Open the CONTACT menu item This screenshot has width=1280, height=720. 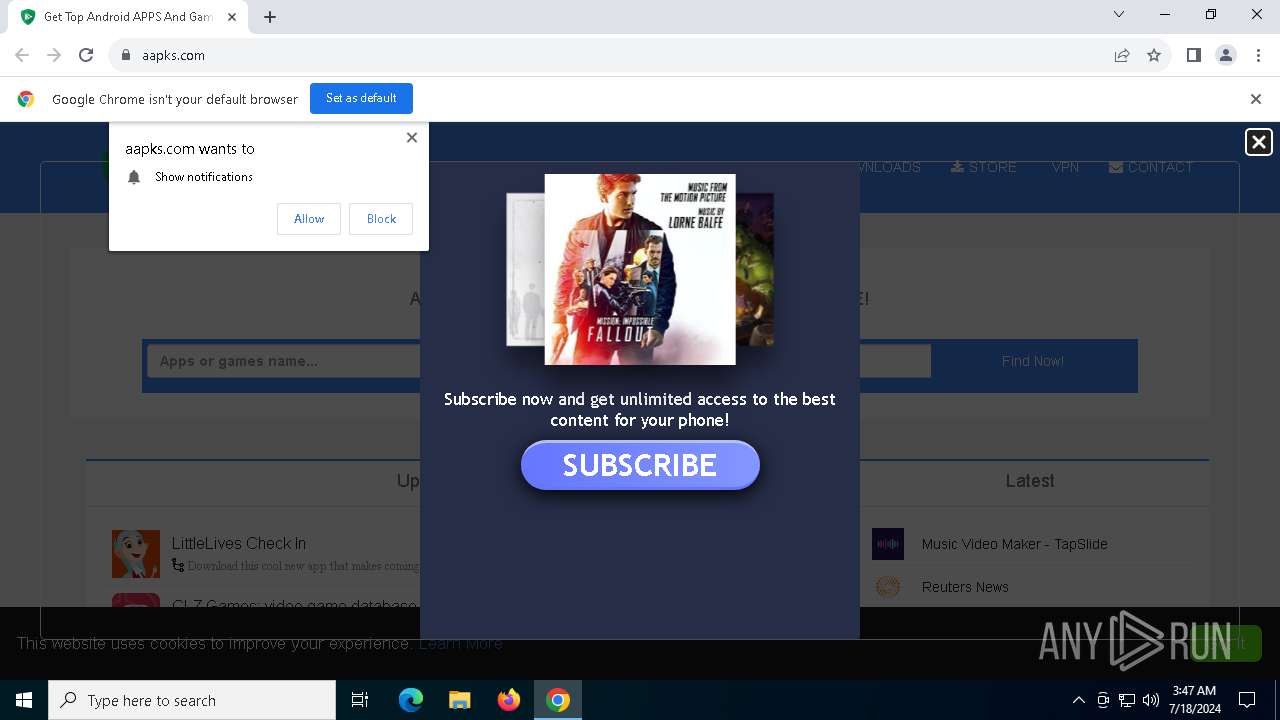click(x=1151, y=167)
